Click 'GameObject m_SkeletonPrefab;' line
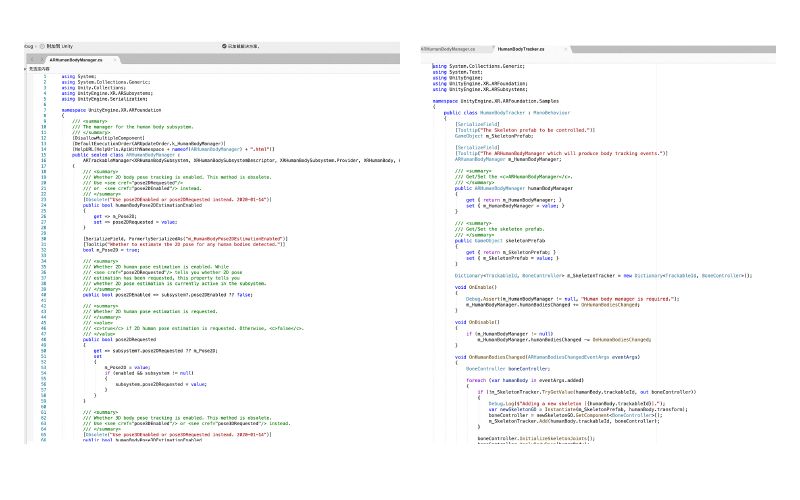 [x=494, y=136]
